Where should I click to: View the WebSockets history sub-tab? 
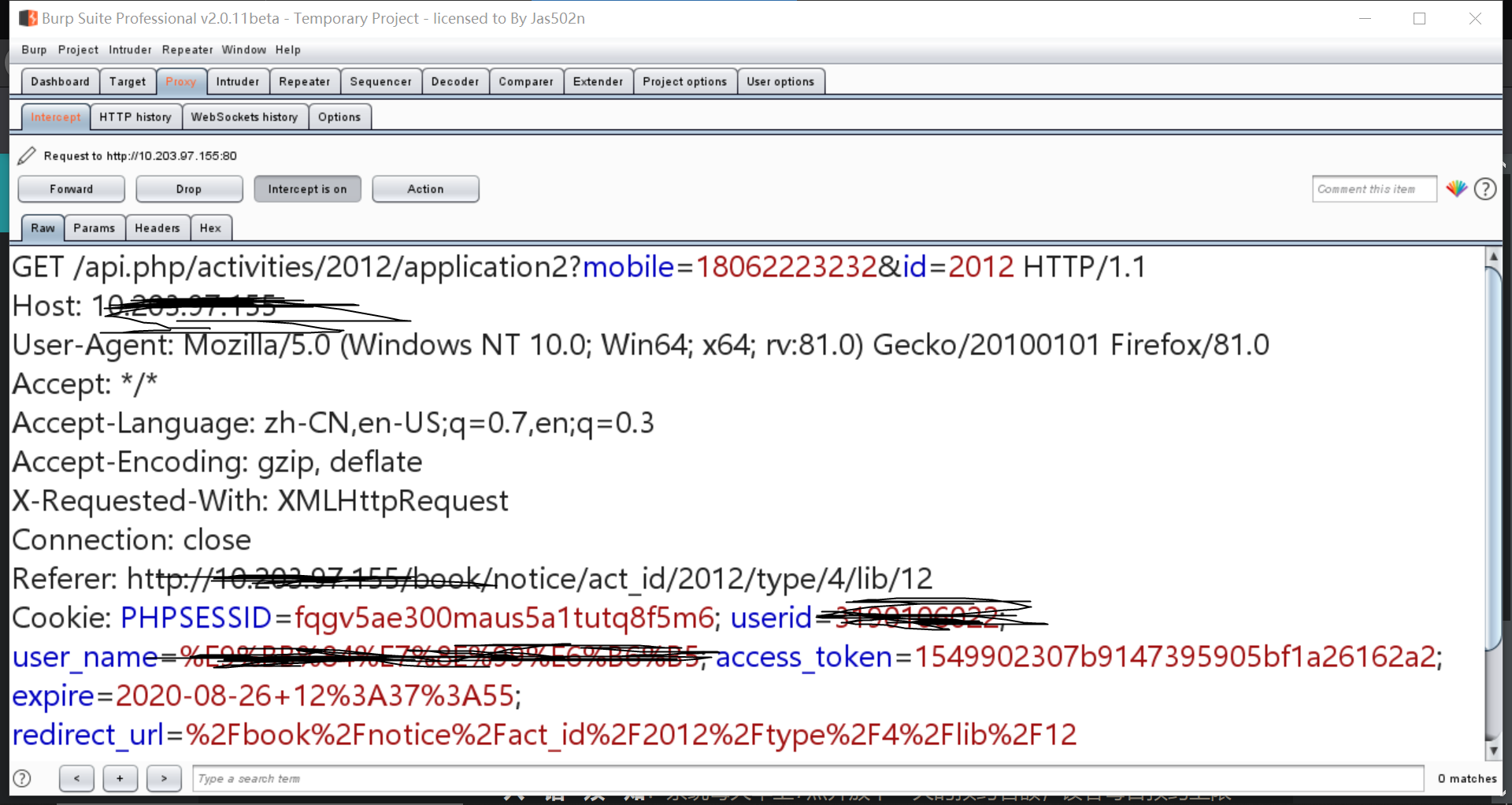(x=245, y=117)
